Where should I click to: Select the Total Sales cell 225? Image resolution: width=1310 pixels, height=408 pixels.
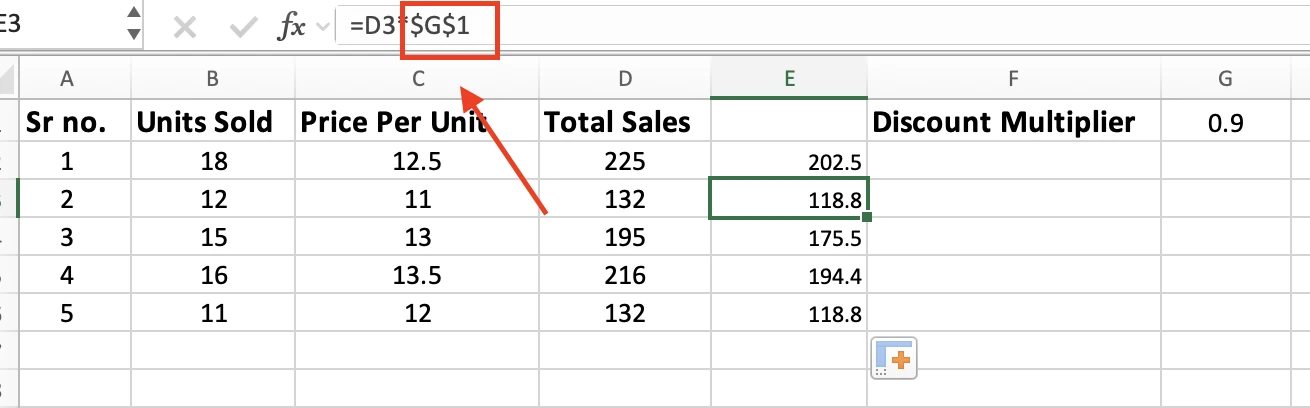[625, 161]
